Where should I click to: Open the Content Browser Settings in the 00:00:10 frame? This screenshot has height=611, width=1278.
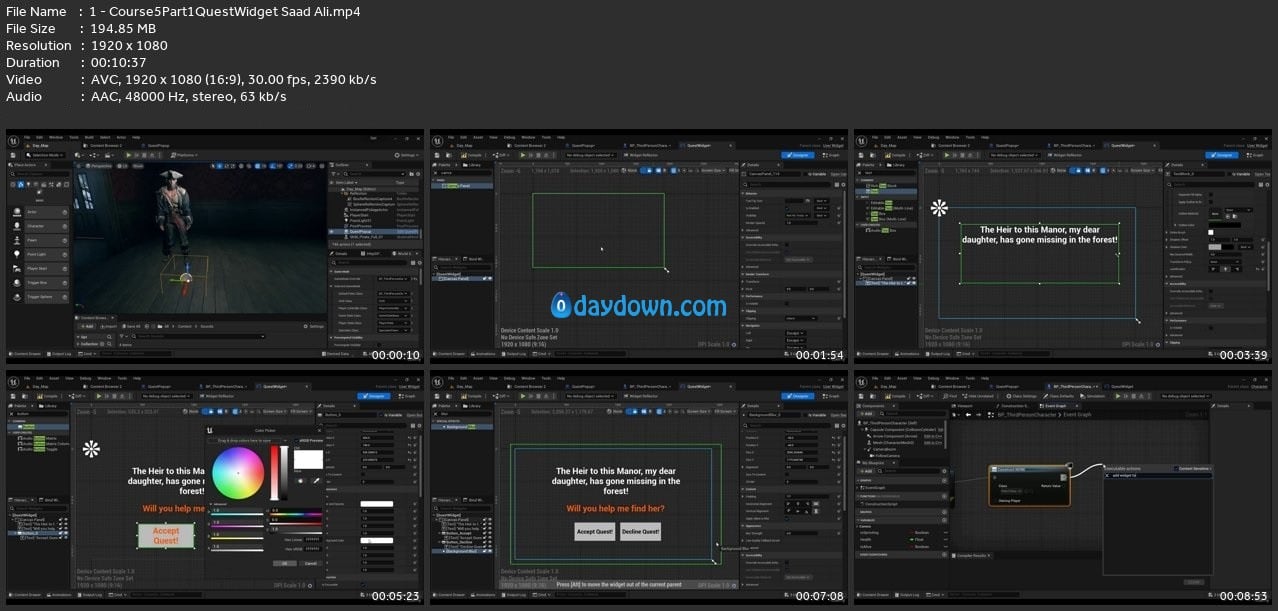(x=313, y=326)
